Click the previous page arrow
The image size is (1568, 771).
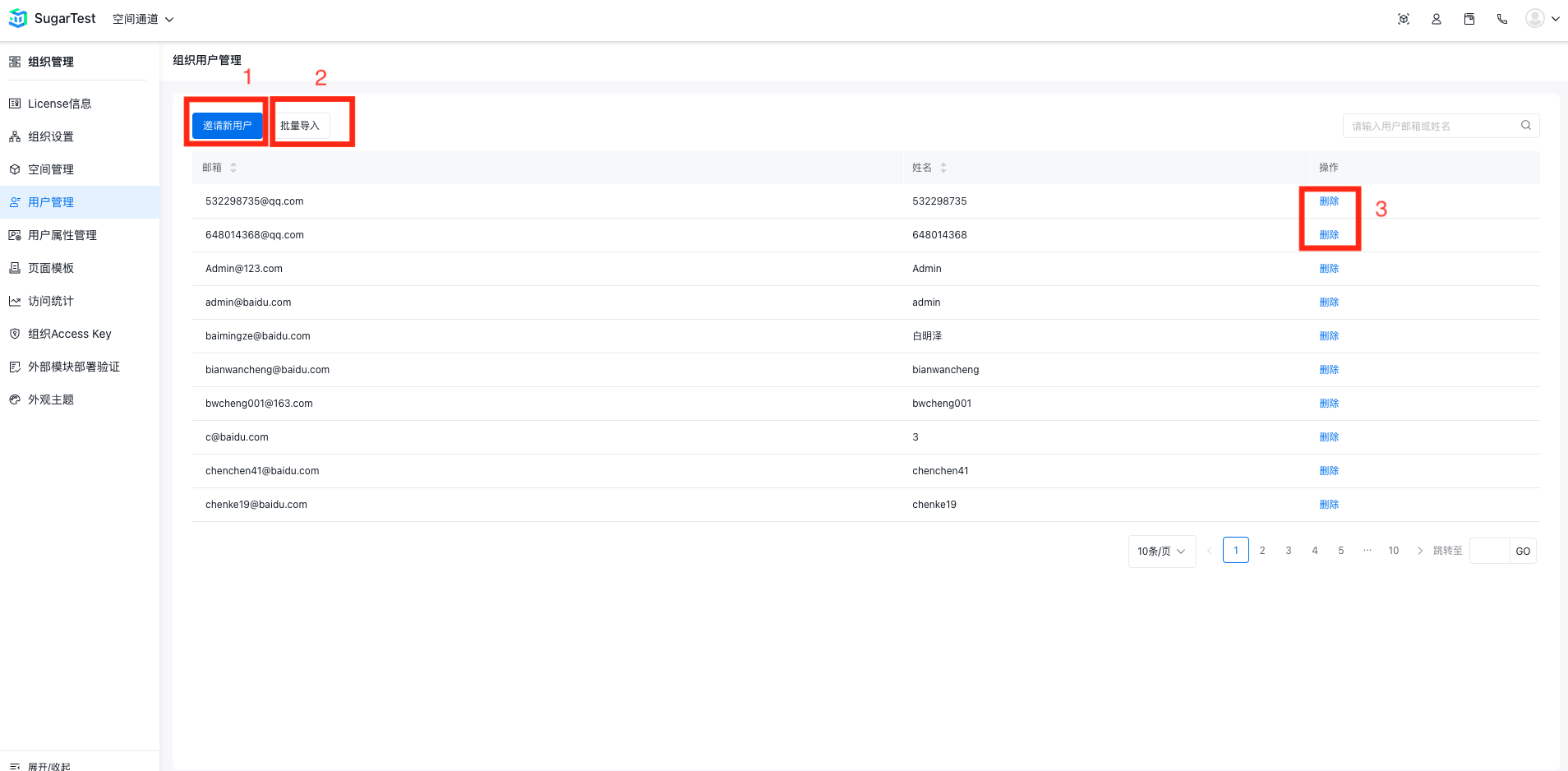point(1209,551)
